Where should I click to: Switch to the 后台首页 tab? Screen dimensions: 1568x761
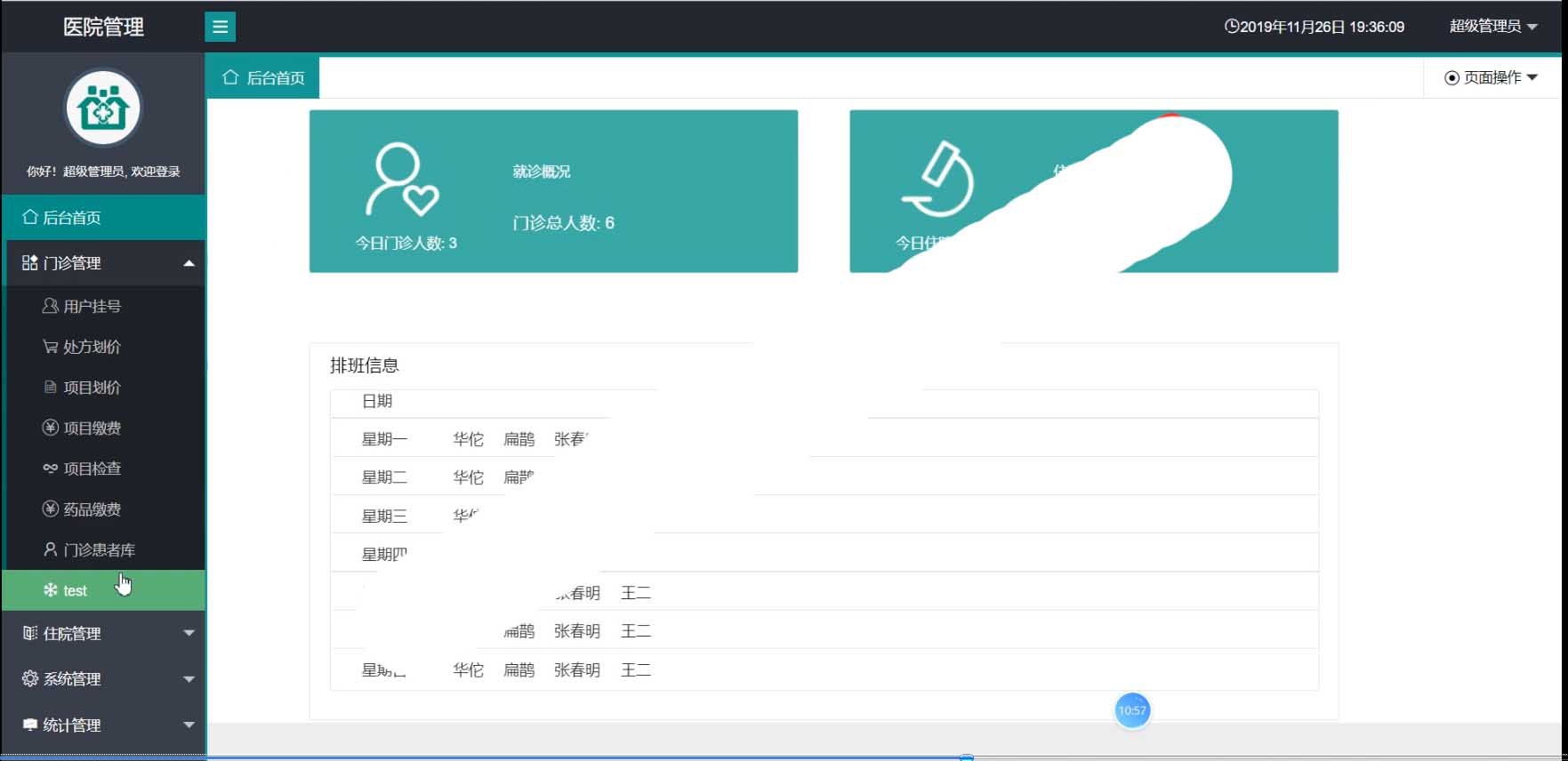pyautogui.click(x=263, y=78)
